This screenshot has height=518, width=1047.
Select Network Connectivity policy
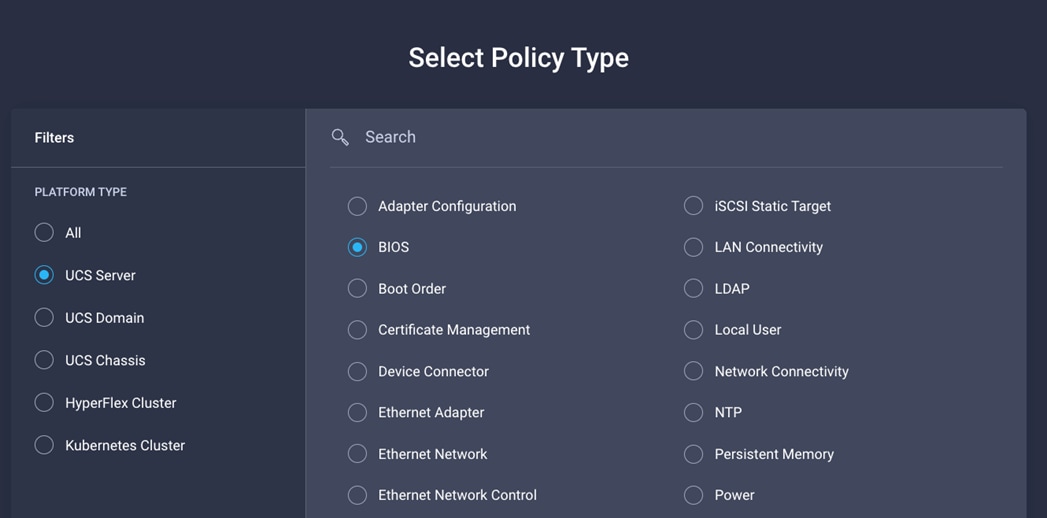694,371
